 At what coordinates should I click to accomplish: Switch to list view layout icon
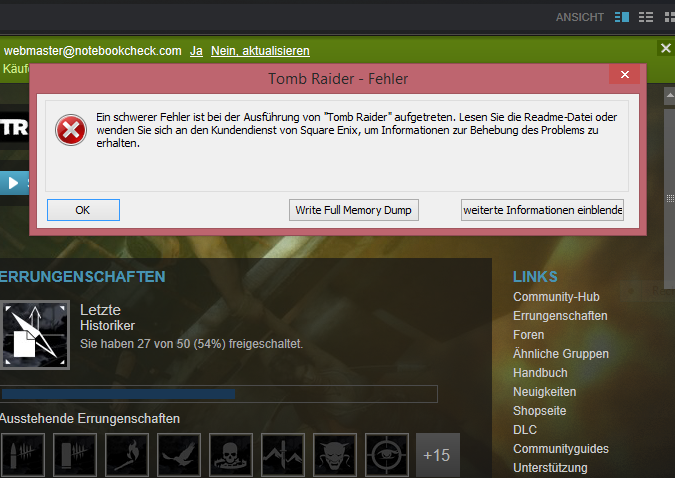pos(646,17)
